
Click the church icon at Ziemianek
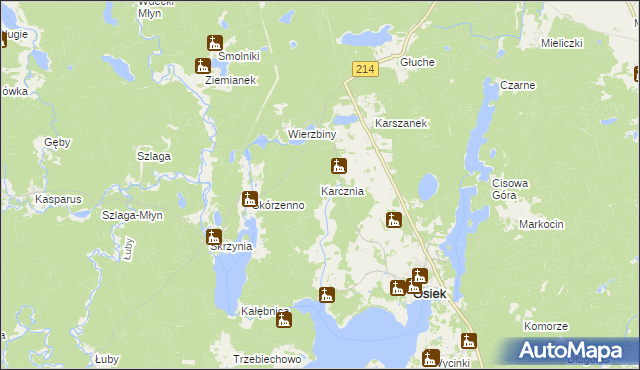click(202, 66)
